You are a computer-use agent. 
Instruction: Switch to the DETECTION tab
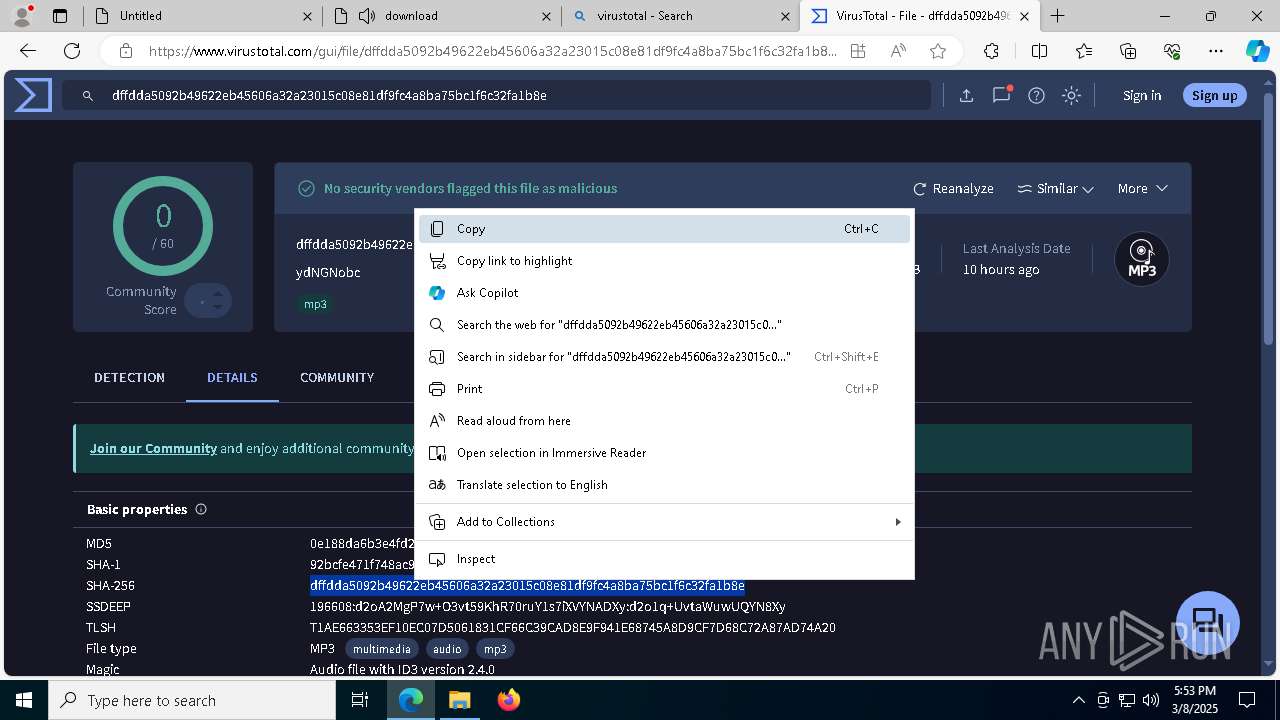129,377
